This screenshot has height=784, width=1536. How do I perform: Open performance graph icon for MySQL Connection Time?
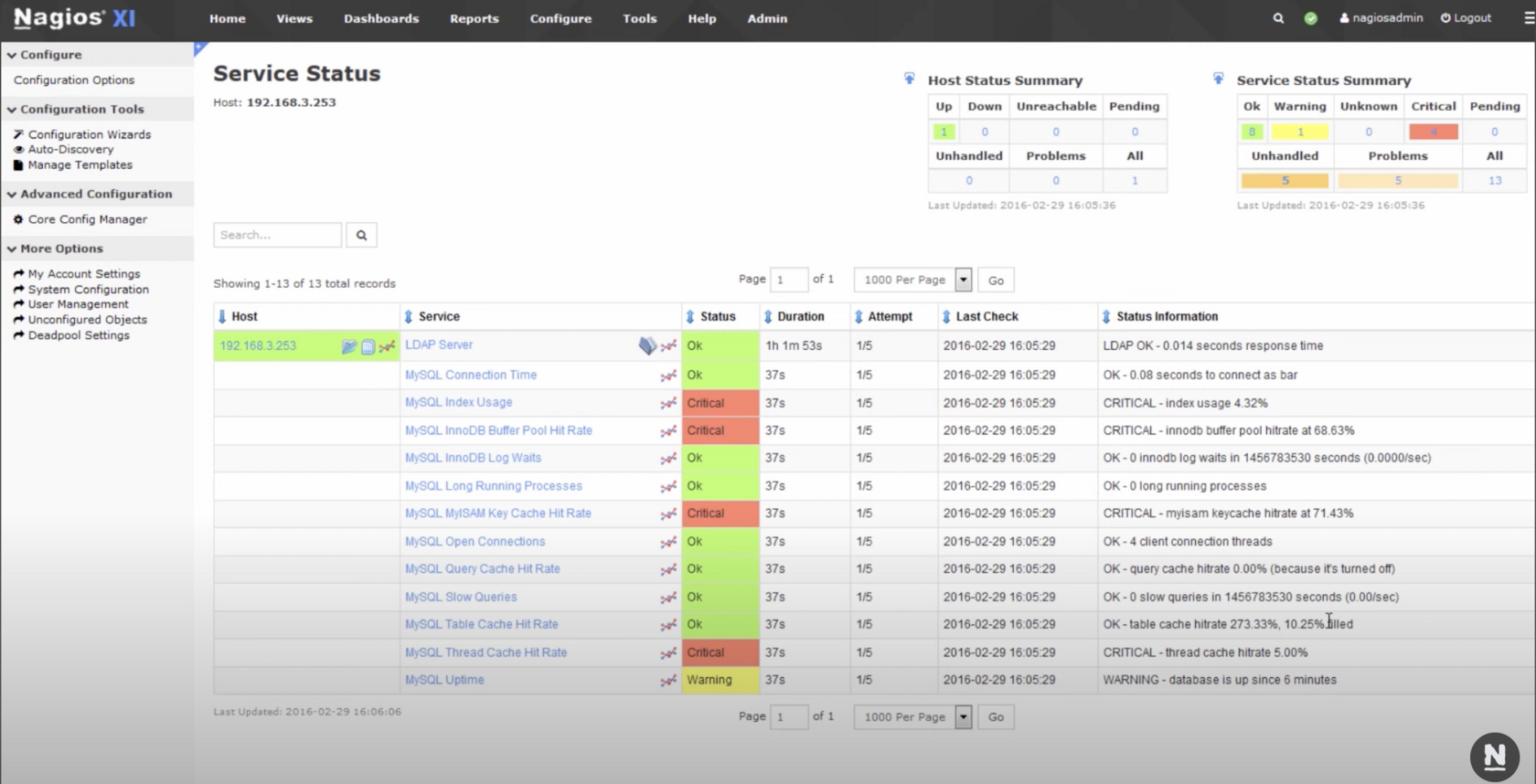(x=668, y=376)
